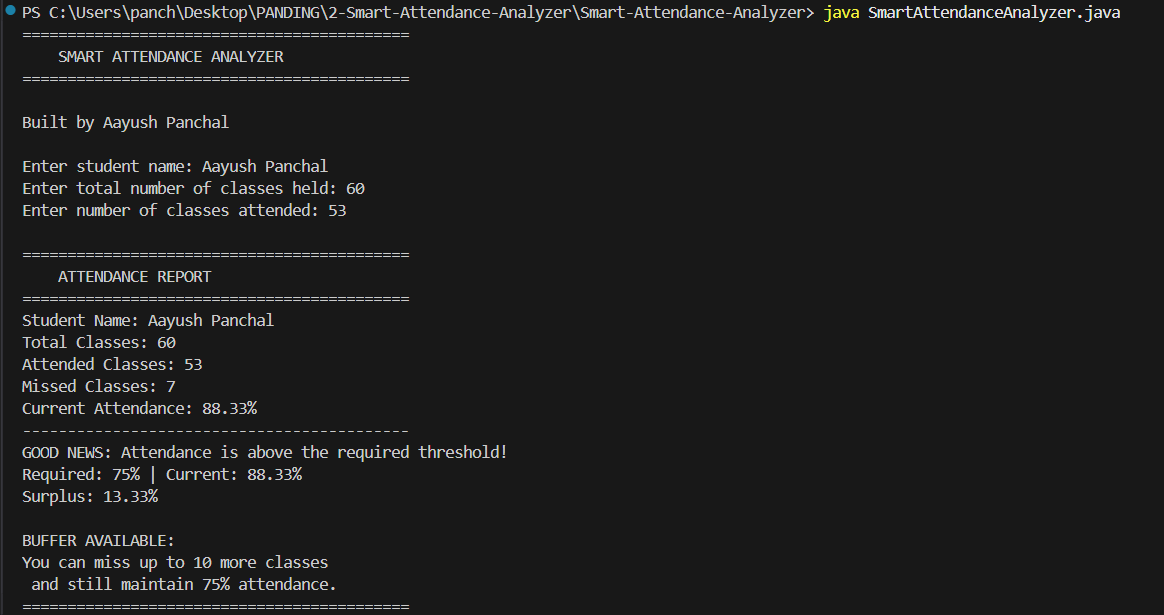Screen dimensions: 1164x615
Task: Click the "Enter number of classes attended" line
Action: (184, 211)
